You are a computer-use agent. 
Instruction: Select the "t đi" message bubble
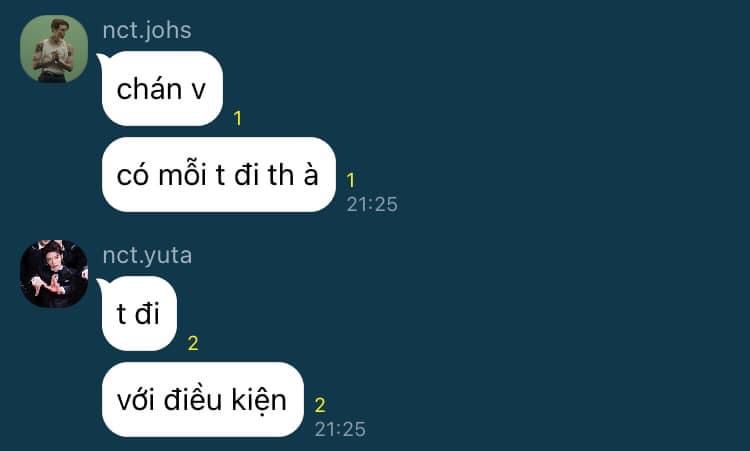139,313
